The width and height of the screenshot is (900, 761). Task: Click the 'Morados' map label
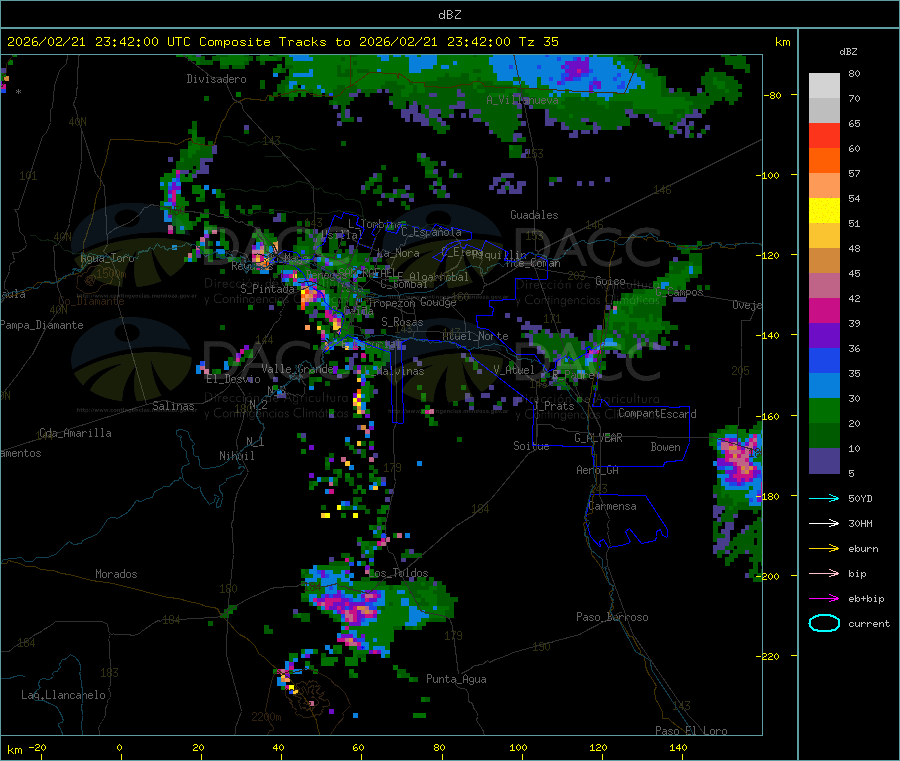pos(117,574)
